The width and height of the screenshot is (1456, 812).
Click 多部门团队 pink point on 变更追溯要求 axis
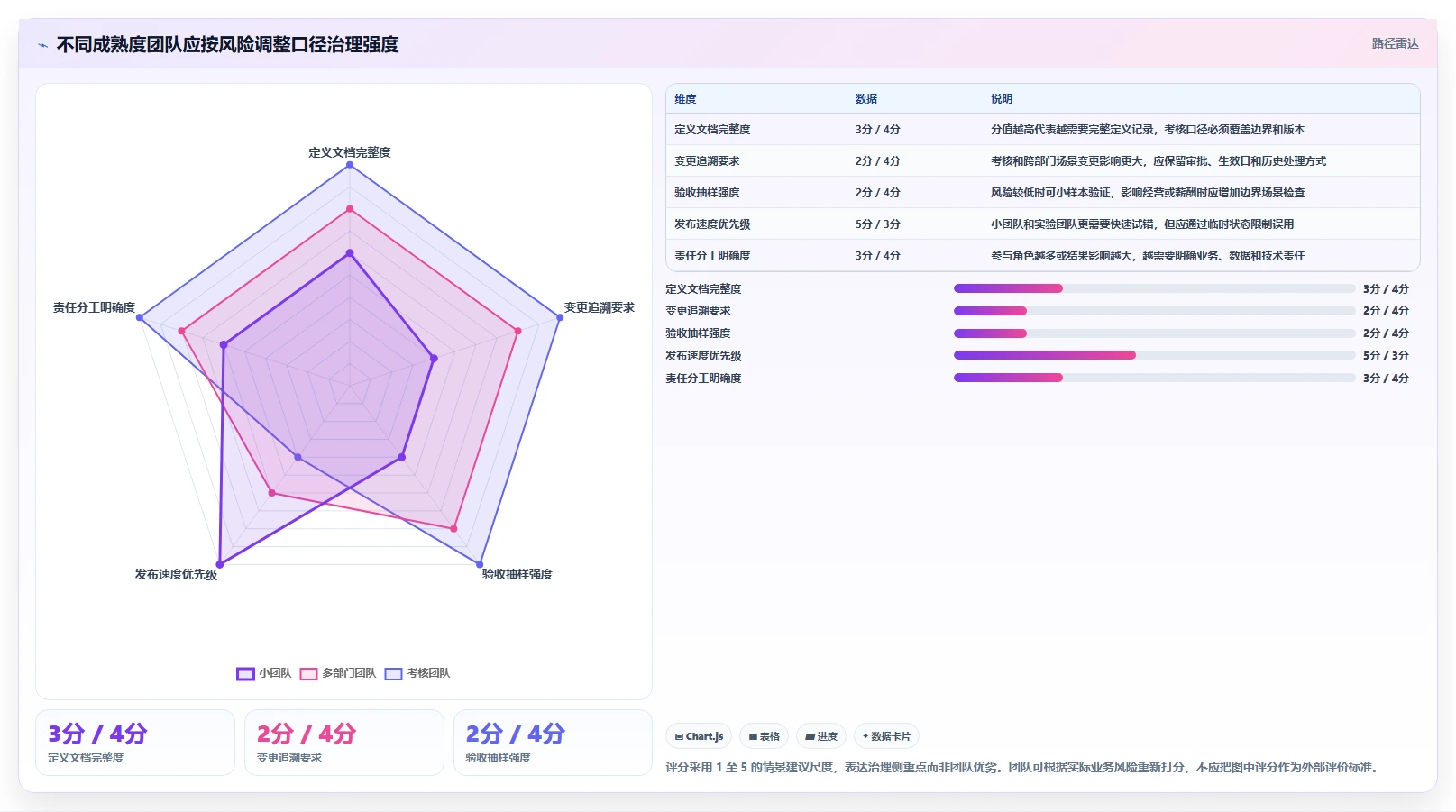click(x=517, y=331)
